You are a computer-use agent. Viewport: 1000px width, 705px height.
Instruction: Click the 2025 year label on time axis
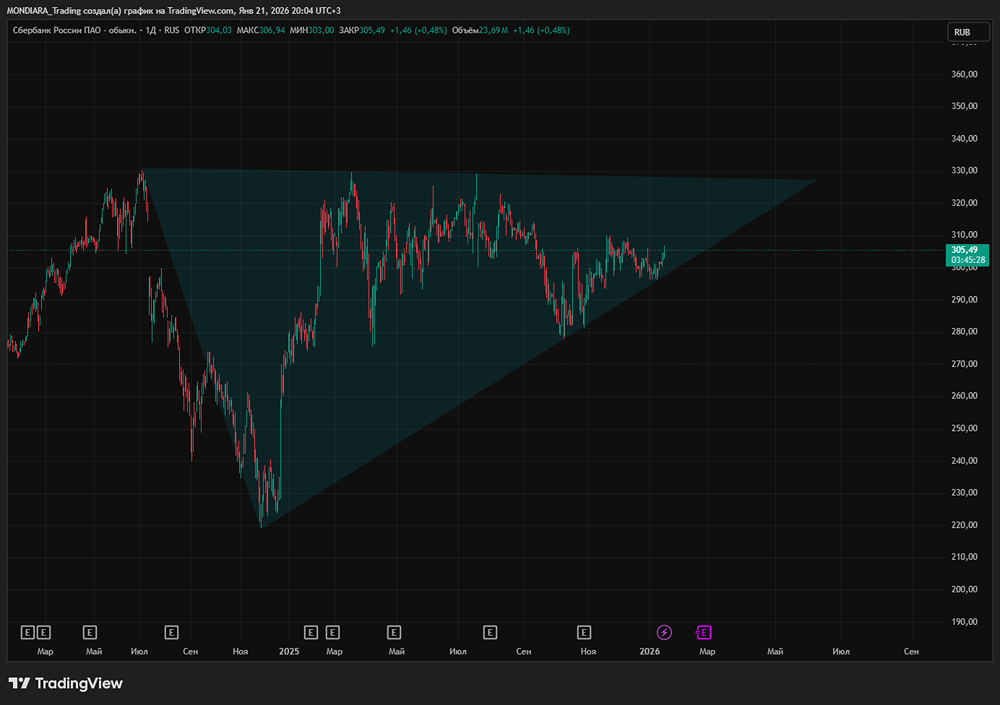[289, 651]
